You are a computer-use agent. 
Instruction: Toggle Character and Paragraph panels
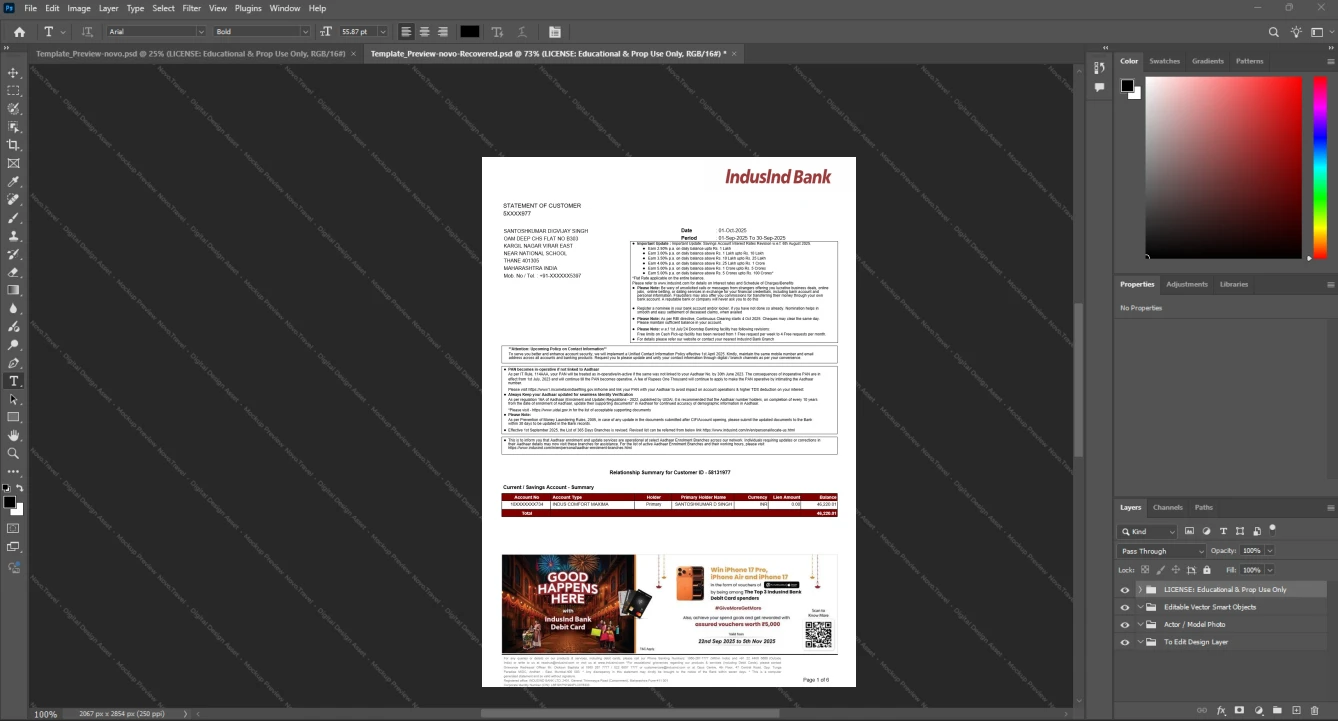(554, 32)
